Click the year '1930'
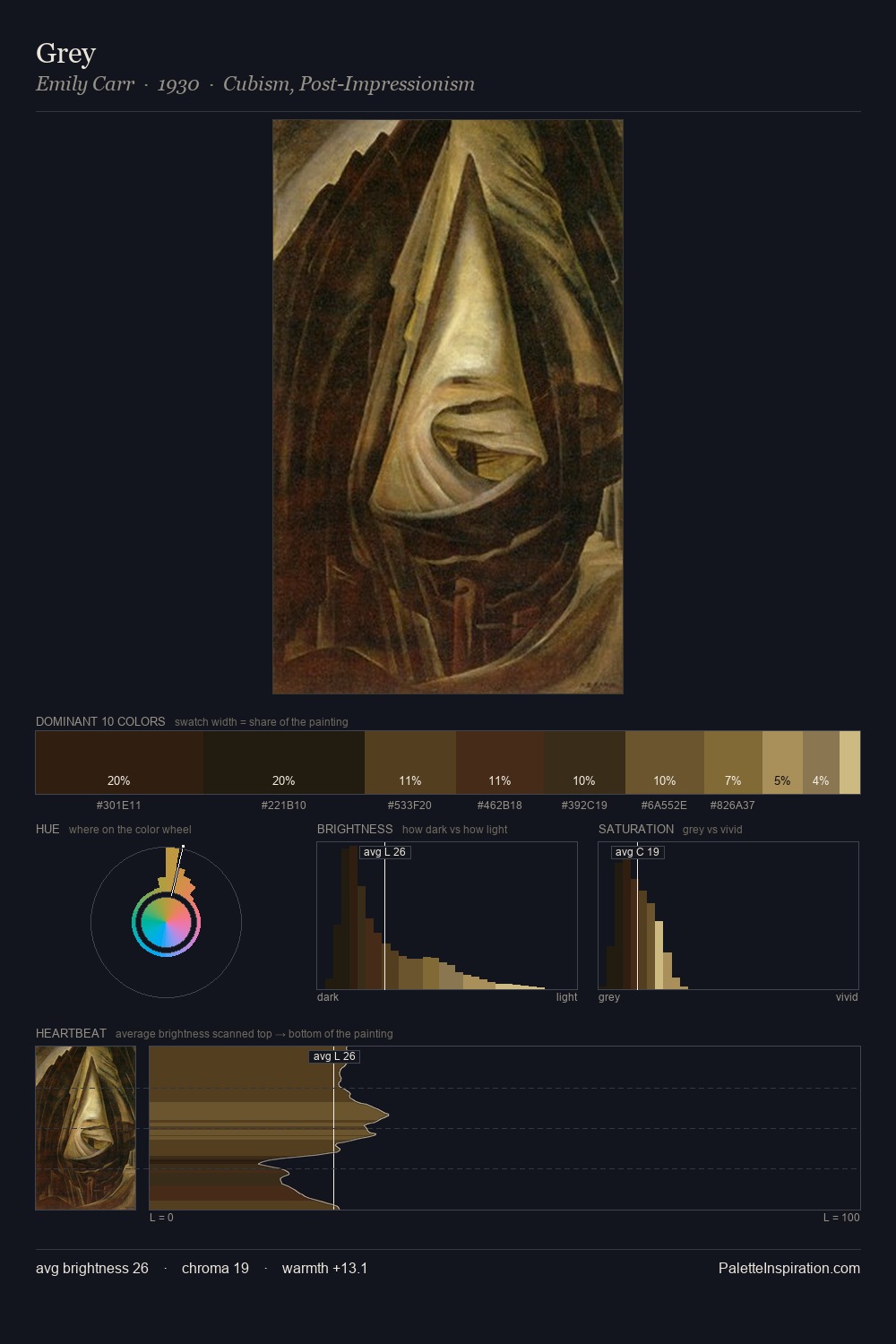 [178, 84]
